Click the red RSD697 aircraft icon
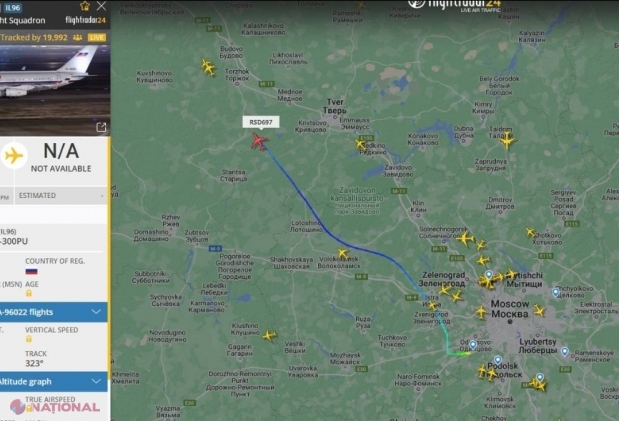Screen dimensions: 619x421 coord(259,141)
